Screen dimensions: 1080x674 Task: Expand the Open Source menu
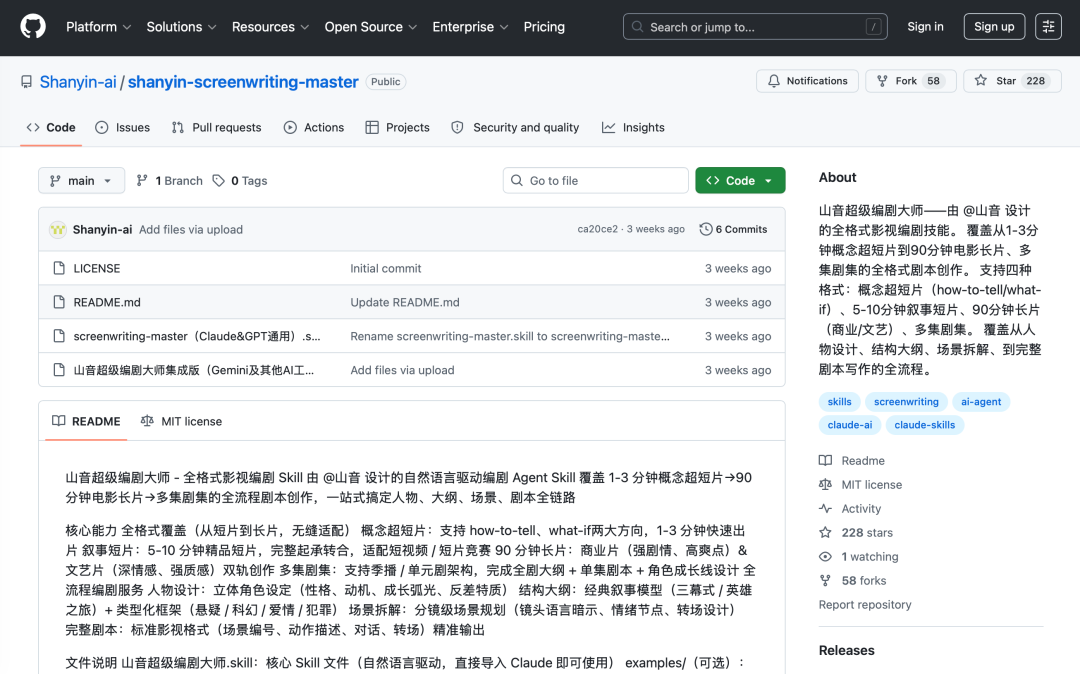click(x=370, y=27)
